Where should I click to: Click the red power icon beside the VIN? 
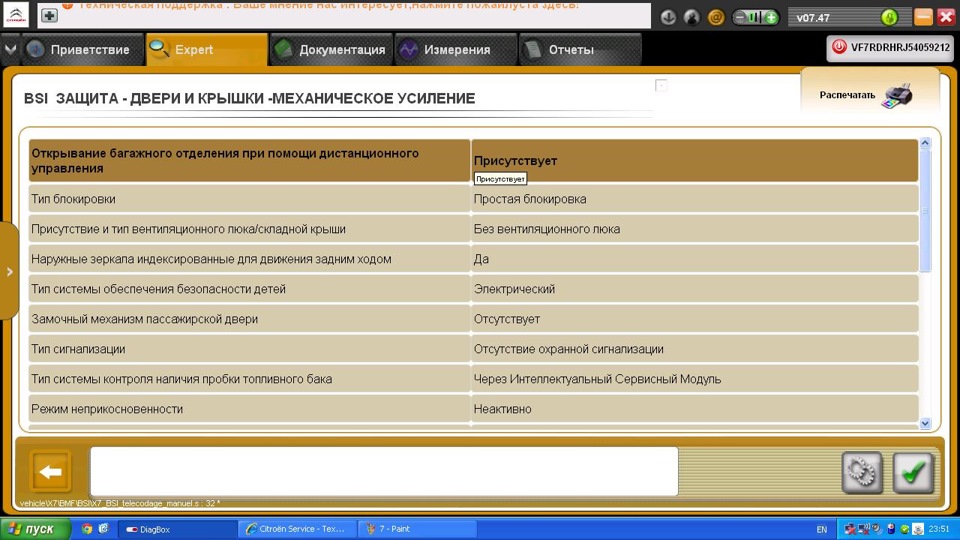[839, 47]
